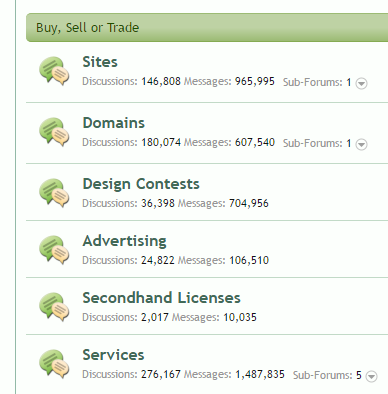Click the Sub-Forums: 1 label for Domains
The image size is (388, 394).
point(317,143)
